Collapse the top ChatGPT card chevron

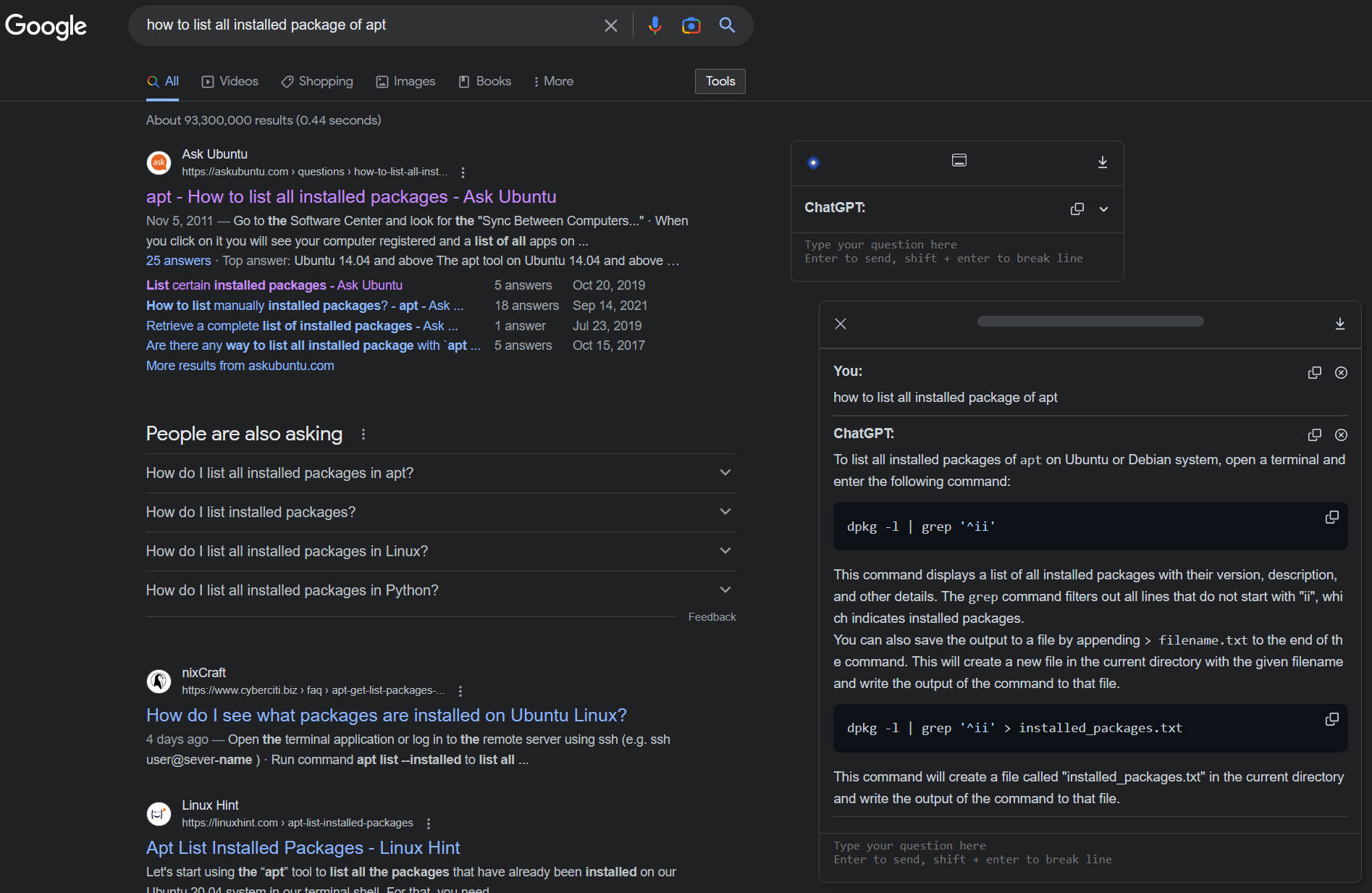[x=1103, y=209]
